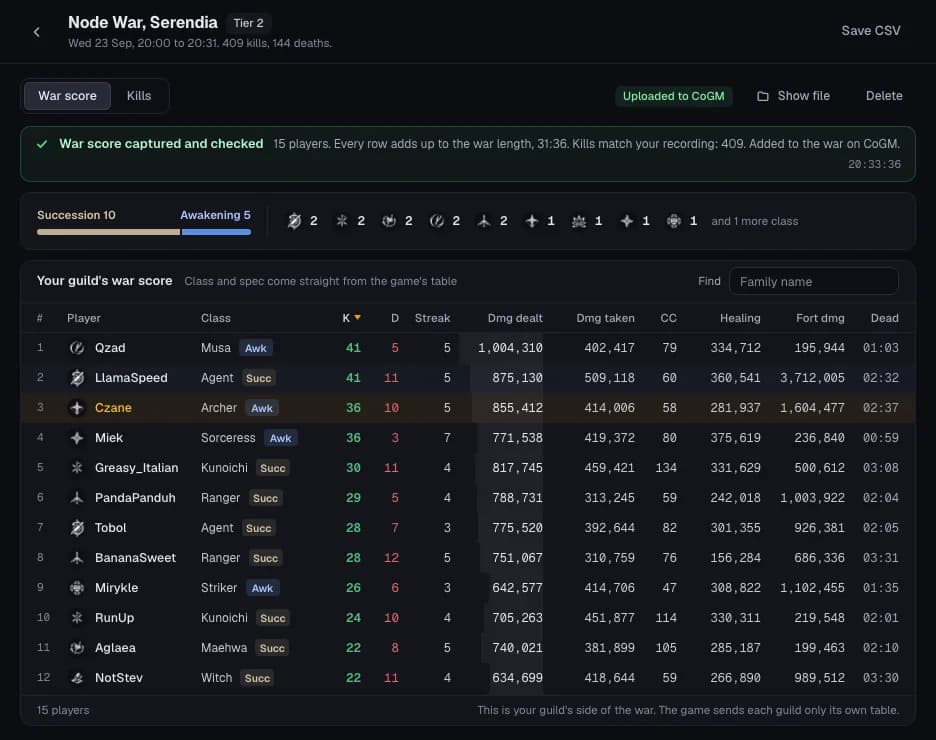Select Qzad's damage dealt 1,004,310
Screen dimensions: 936x740
510,348
